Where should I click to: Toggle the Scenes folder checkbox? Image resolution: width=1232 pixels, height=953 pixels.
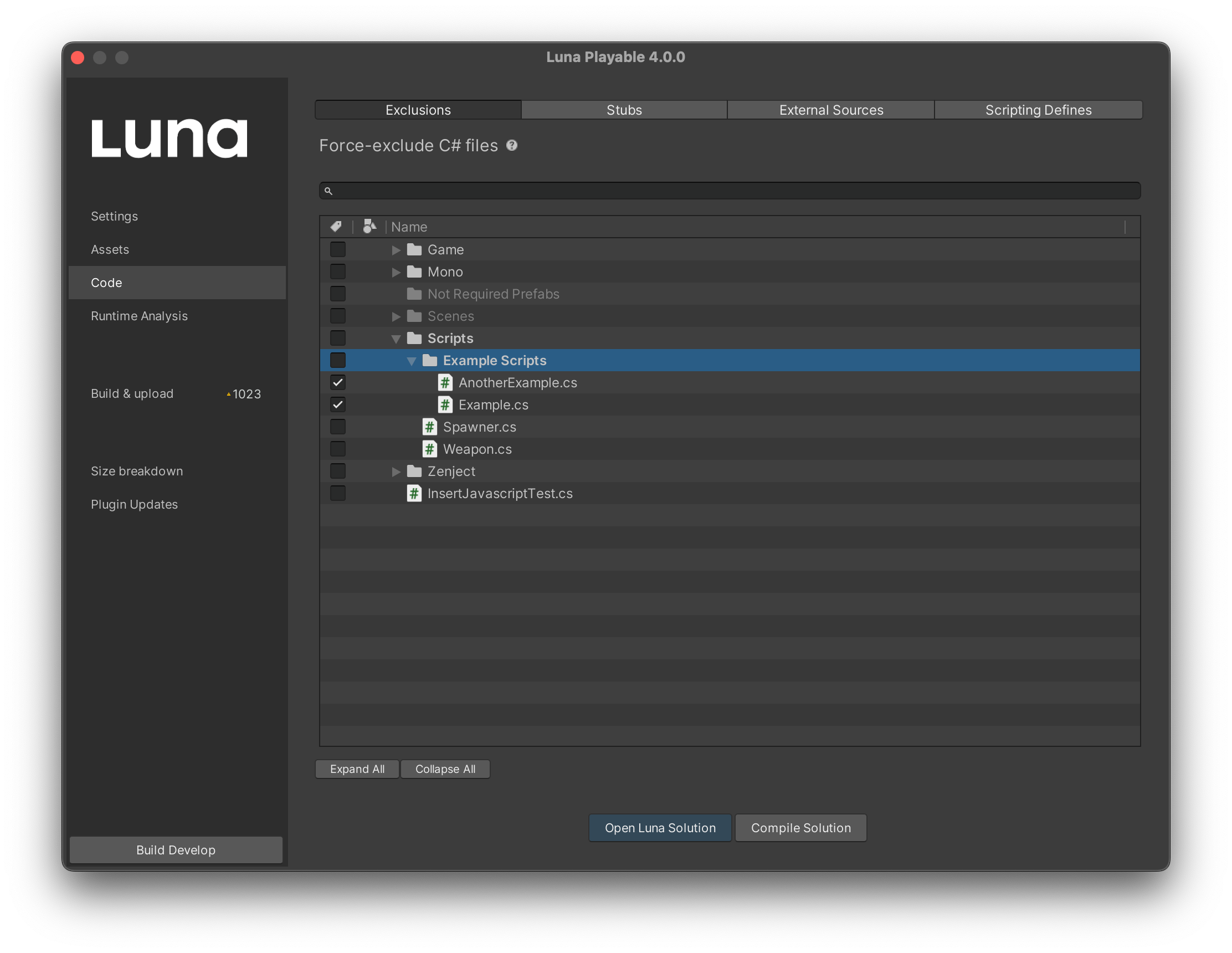pyautogui.click(x=337, y=316)
